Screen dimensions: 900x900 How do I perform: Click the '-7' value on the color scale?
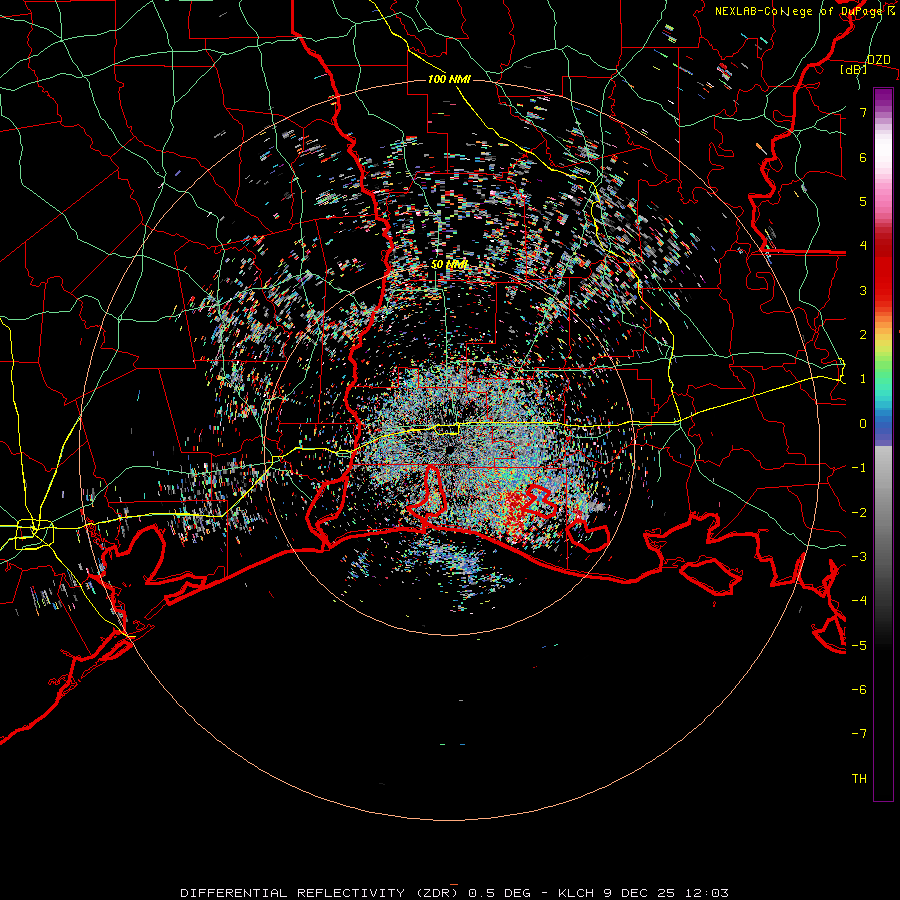point(859,734)
